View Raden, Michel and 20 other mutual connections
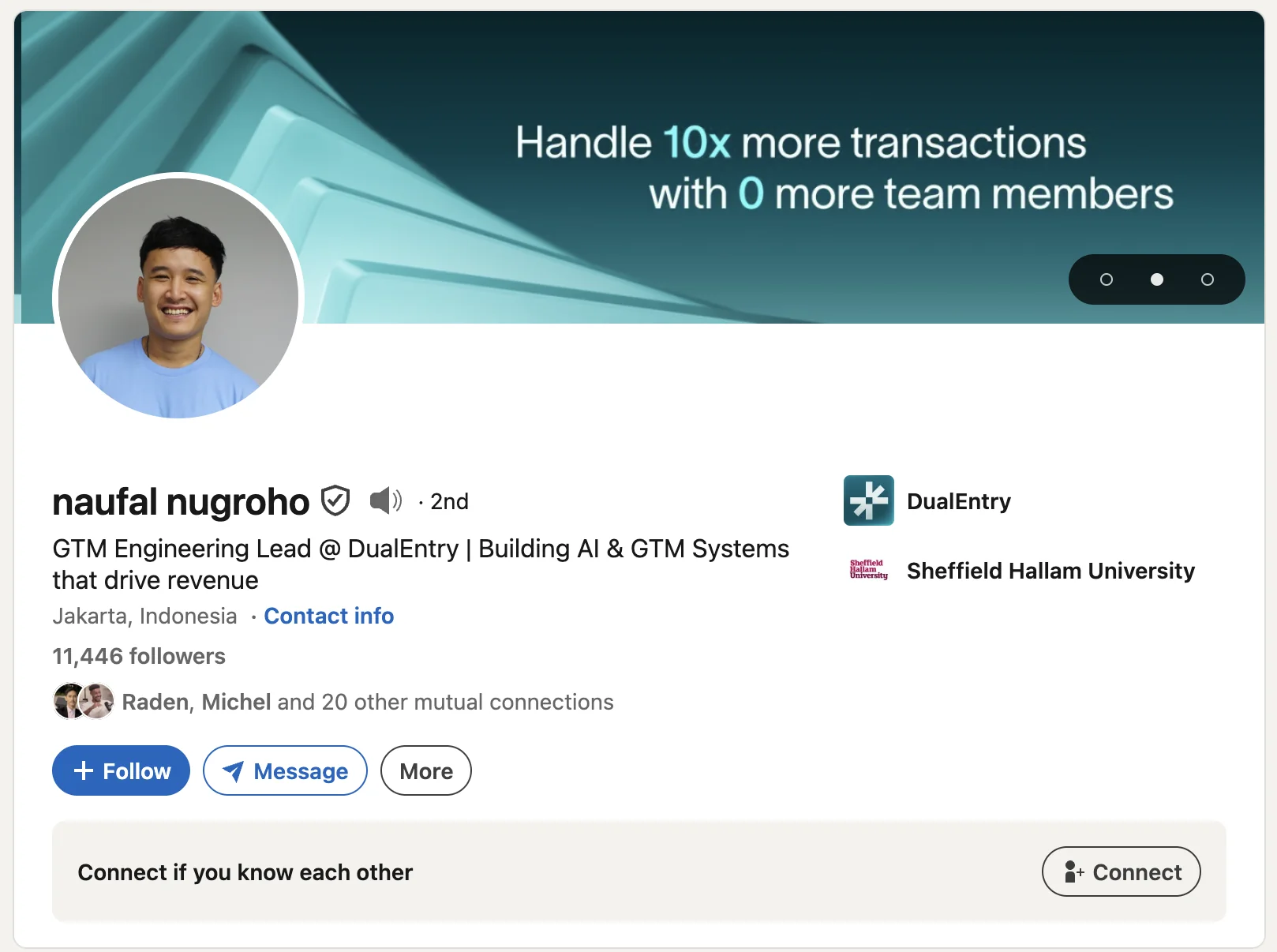This screenshot has width=1277, height=952. click(x=368, y=702)
